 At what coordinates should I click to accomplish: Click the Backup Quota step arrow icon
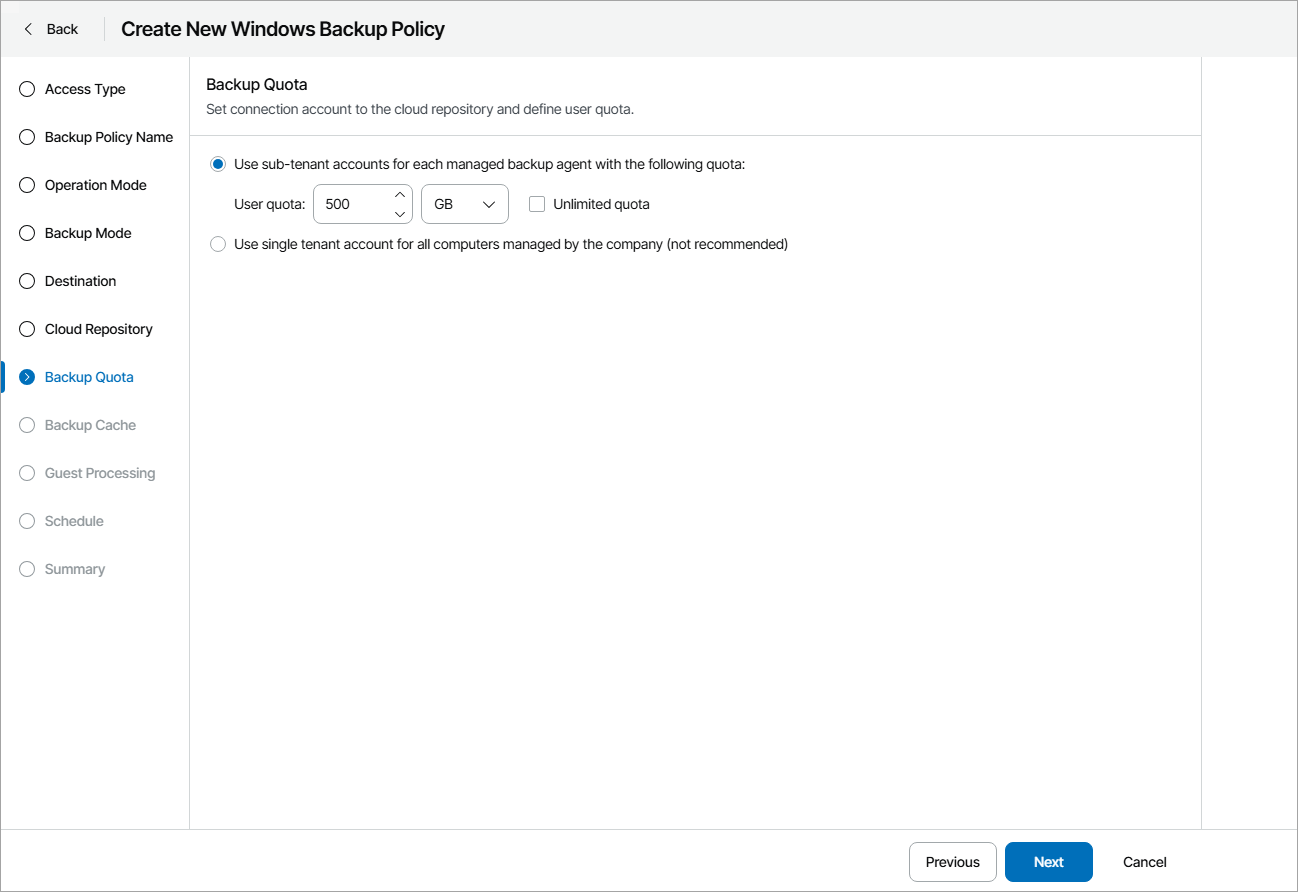pos(26,377)
